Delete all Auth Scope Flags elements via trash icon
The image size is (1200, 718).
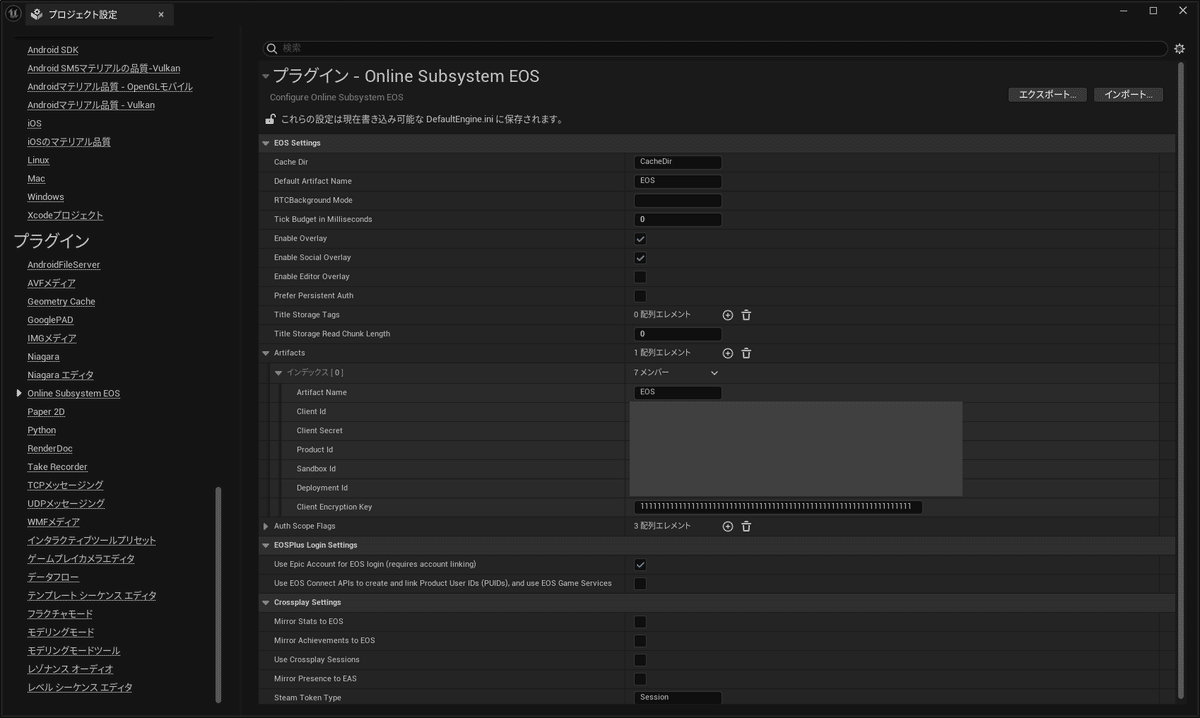click(746, 525)
